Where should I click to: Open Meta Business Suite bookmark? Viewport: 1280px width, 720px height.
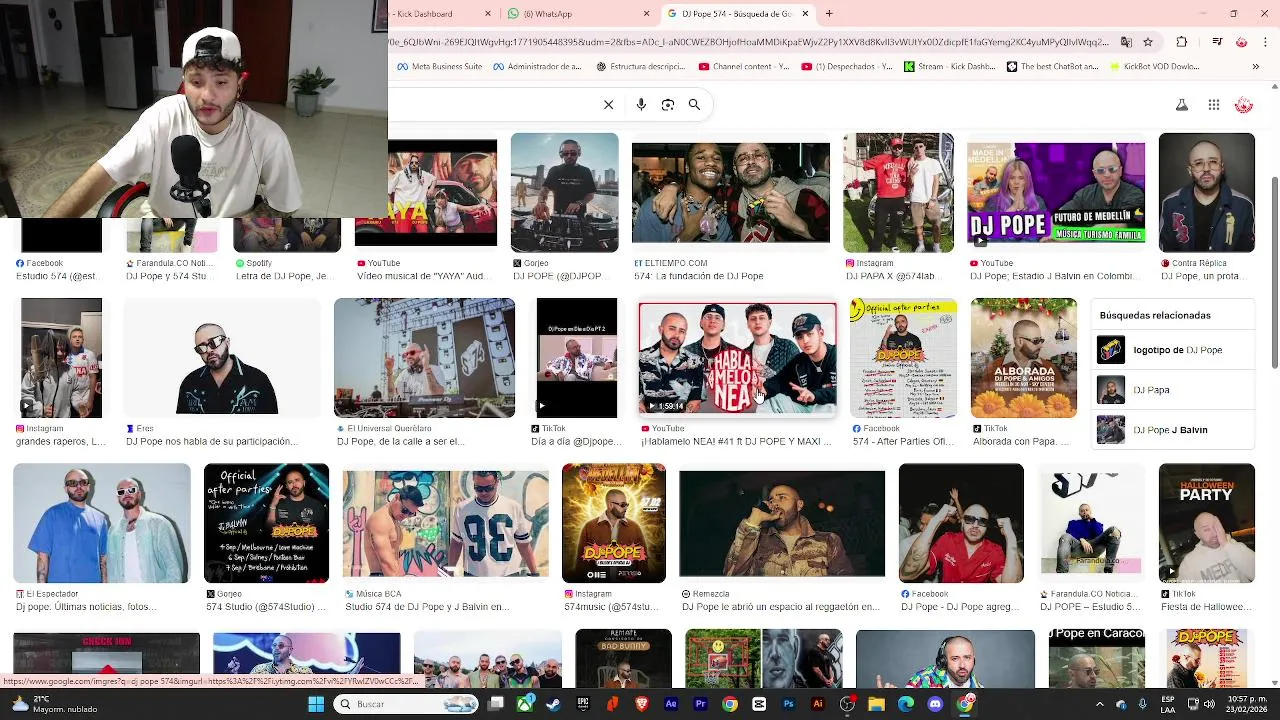coord(440,67)
